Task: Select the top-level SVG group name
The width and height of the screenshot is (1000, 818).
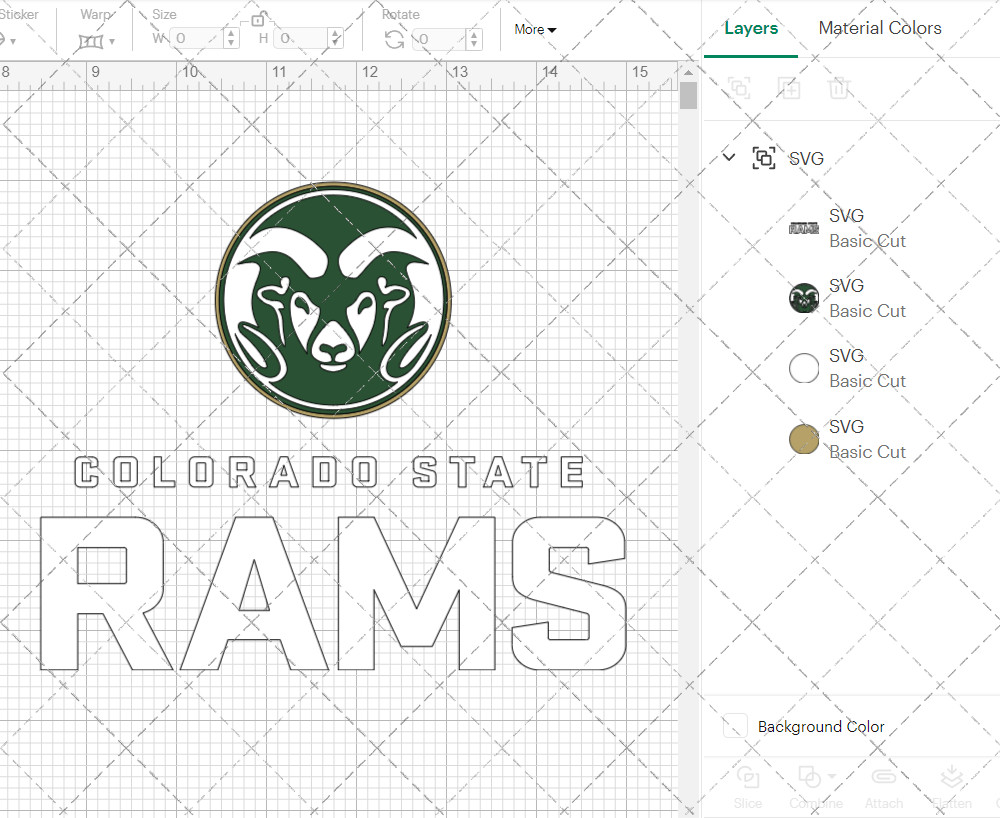Action: pos(806,159)
